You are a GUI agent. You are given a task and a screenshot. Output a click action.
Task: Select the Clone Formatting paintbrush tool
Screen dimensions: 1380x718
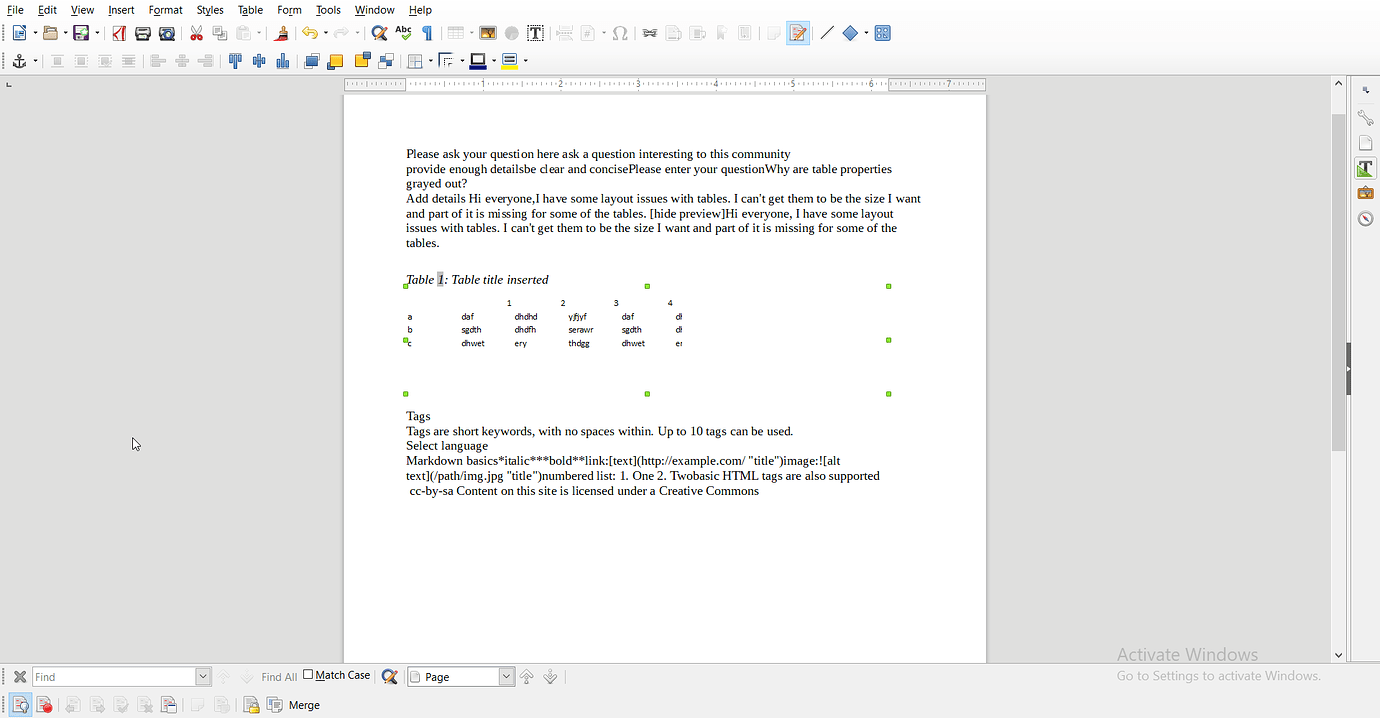coord(280,33)
